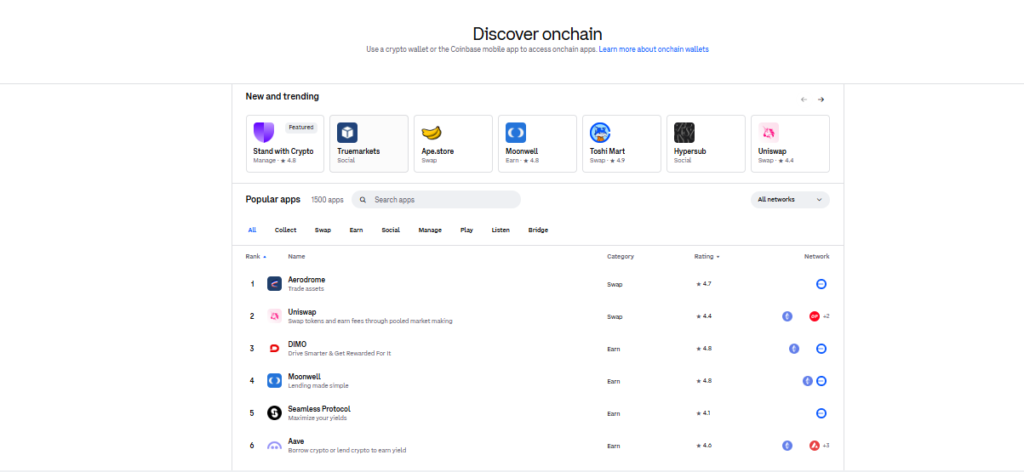Click the Hypersub black logo
Screen dimensions: 1024x472
(x=684, y=133)
